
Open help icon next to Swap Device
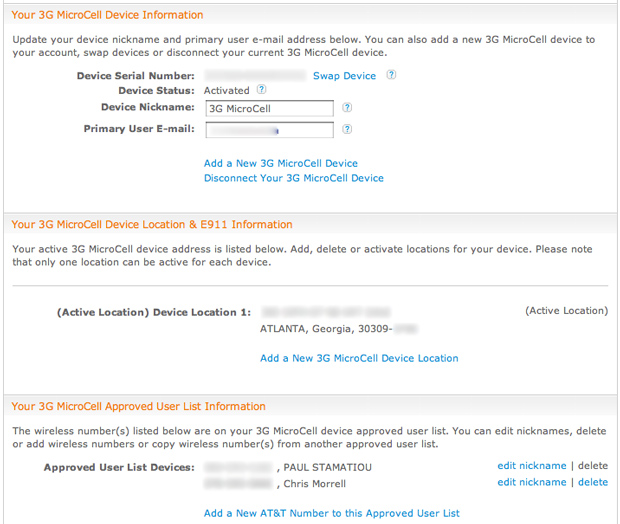391,75
